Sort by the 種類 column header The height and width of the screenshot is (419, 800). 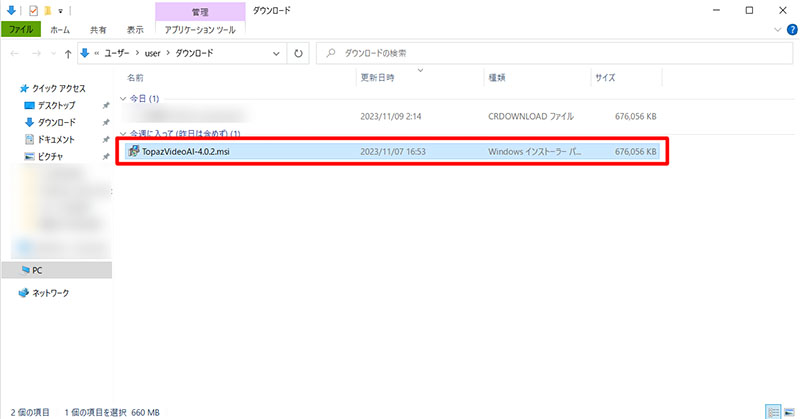tap(496, 78)
